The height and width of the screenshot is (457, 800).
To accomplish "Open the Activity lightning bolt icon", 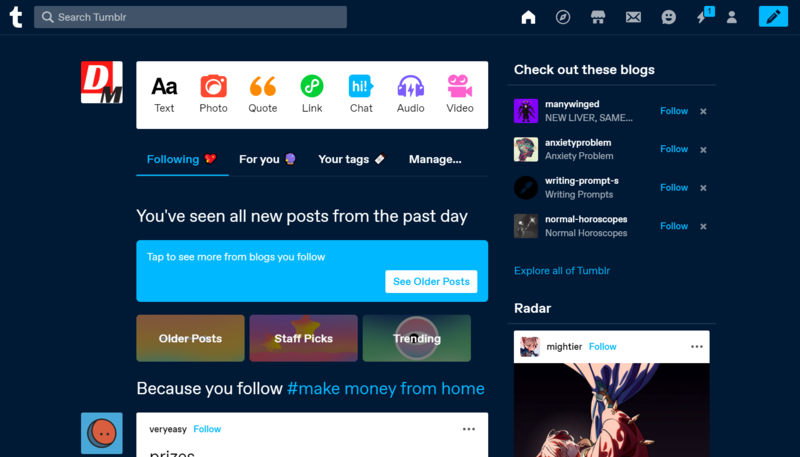I will [702, 17].
